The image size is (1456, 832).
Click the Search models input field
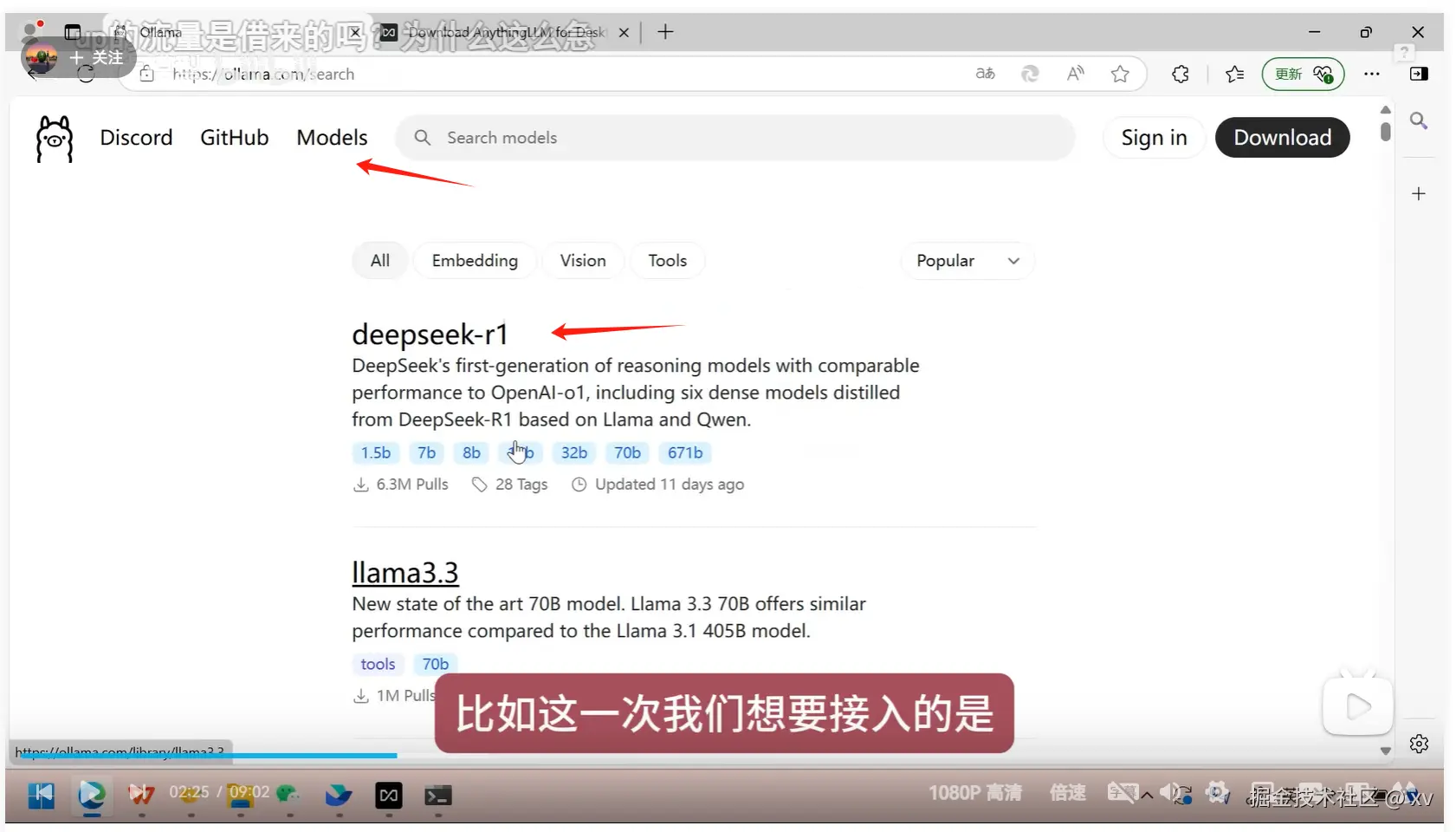pos(735,138)
